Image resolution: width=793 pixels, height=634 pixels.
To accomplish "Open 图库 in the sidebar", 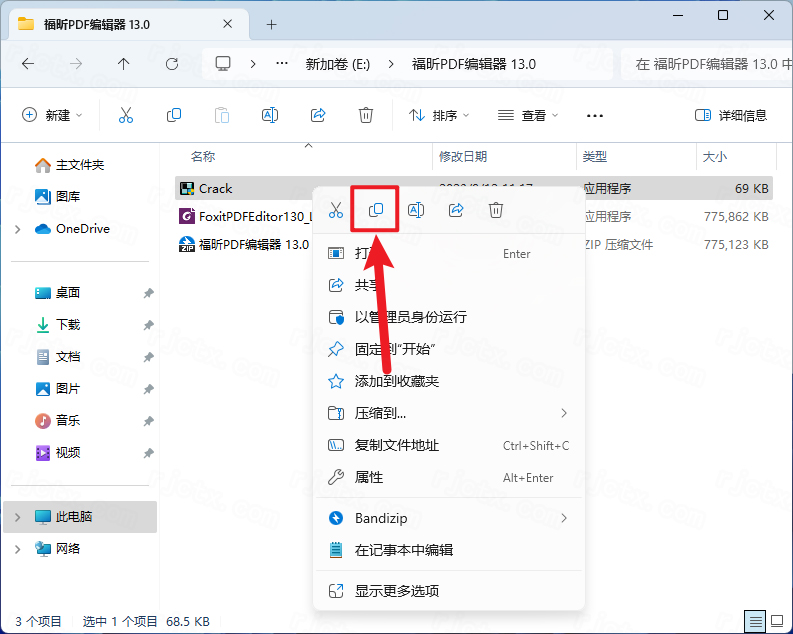I will tap(57, 196).
